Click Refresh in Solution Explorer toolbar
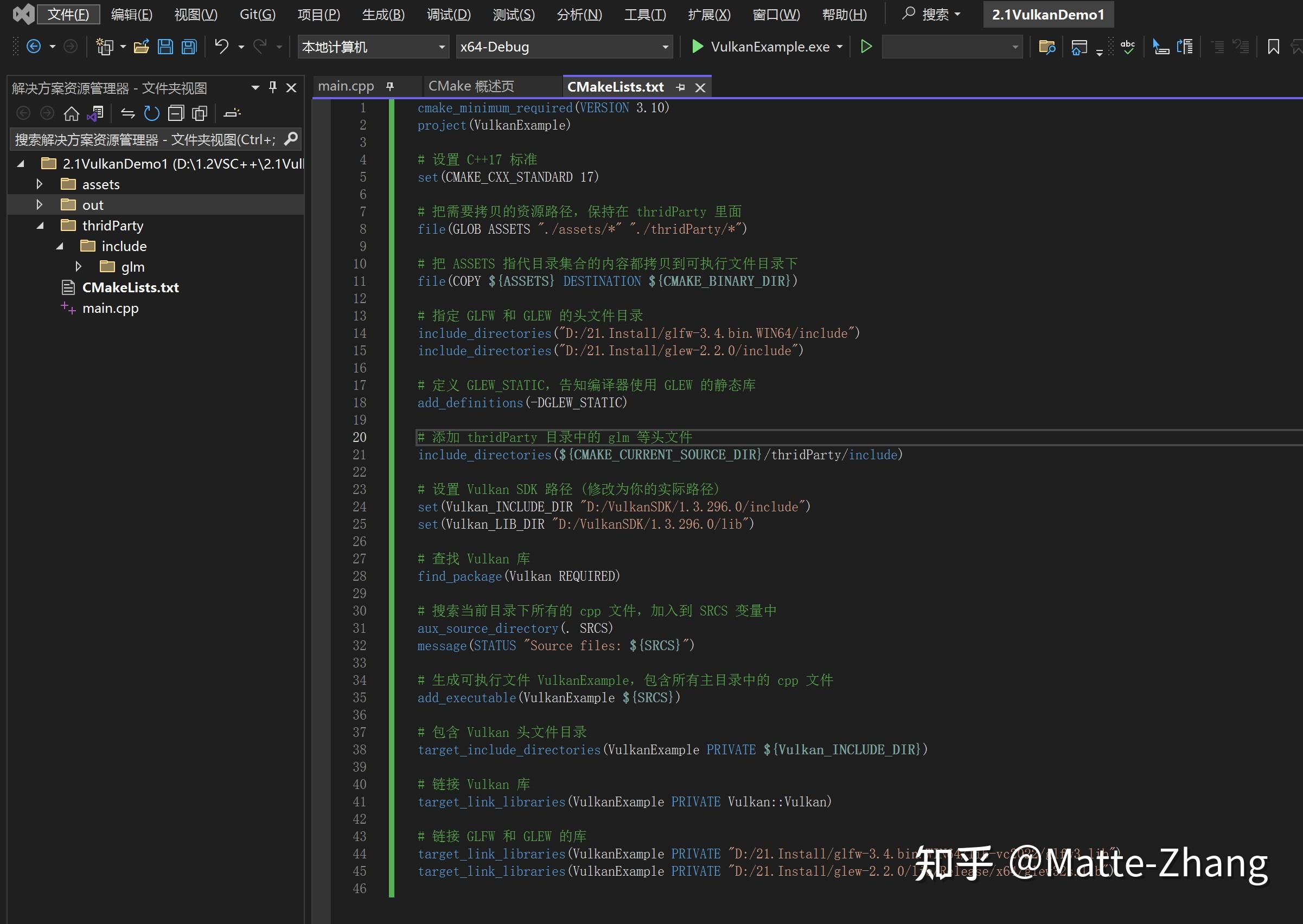Viewport: 1303px width, 924px height. pos(151,113)
